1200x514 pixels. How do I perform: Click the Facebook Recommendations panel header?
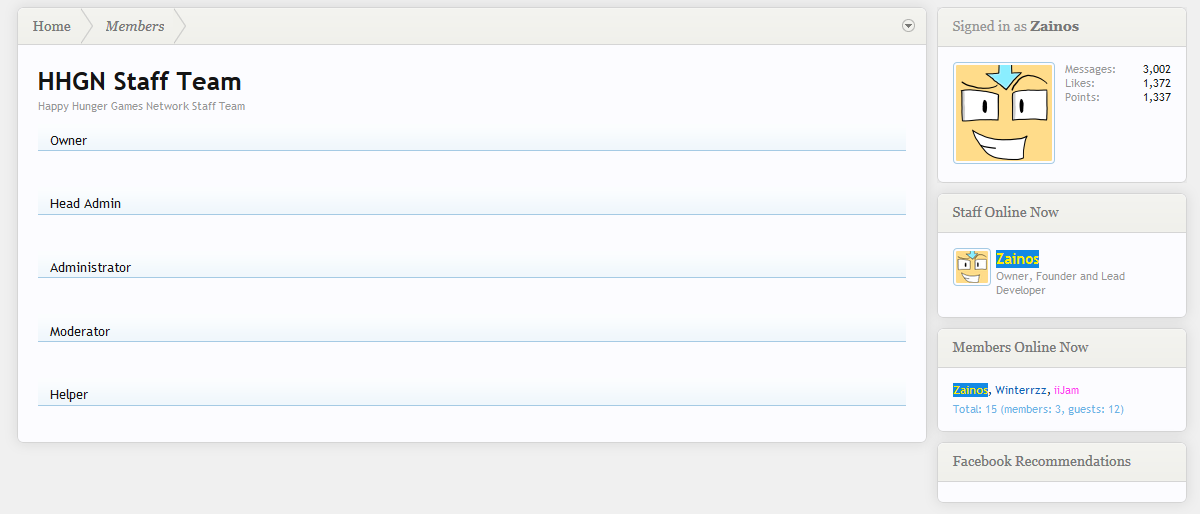coord(1041,461)
